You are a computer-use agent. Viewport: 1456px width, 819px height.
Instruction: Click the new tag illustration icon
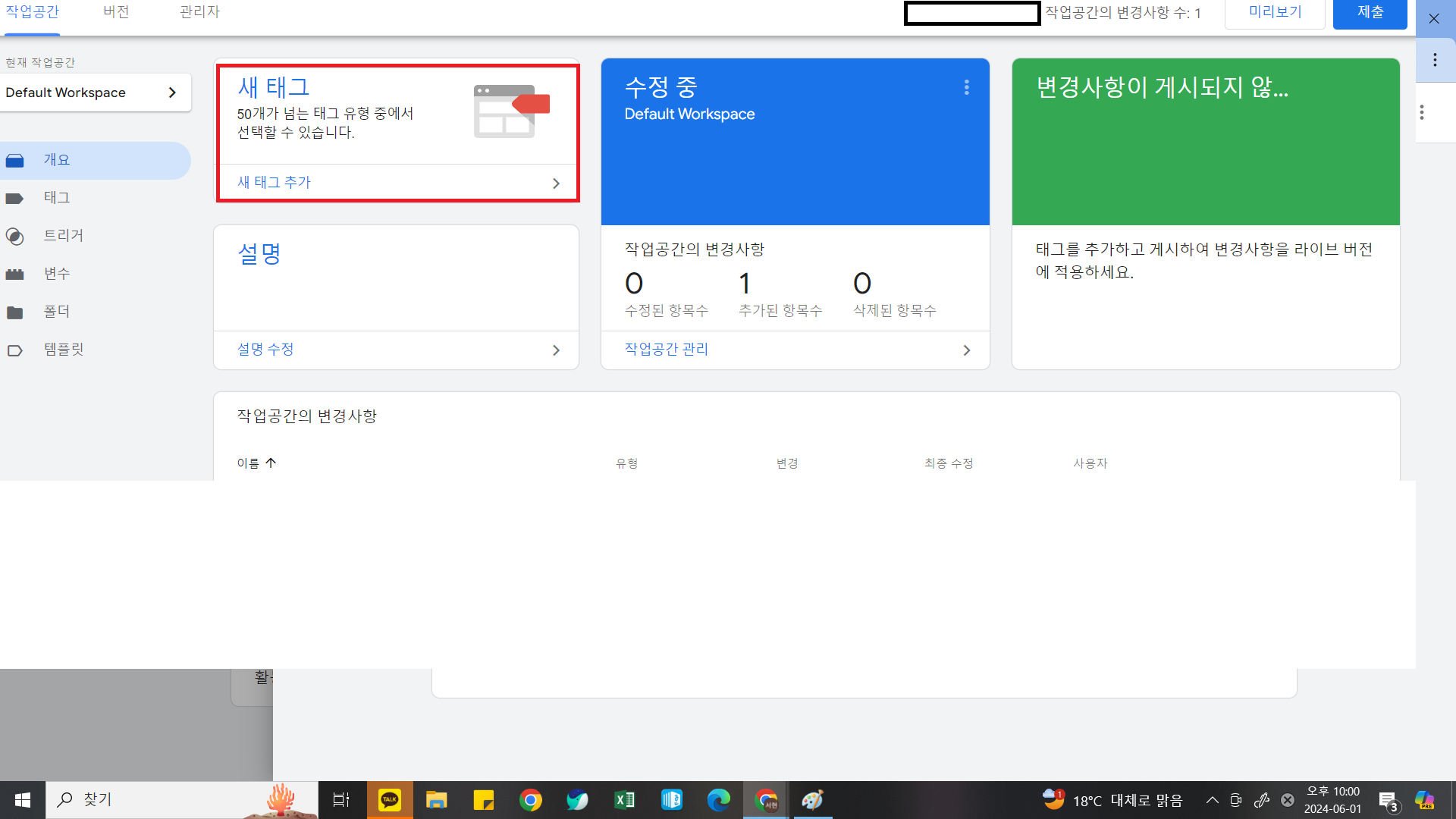[x=511, y=111]
